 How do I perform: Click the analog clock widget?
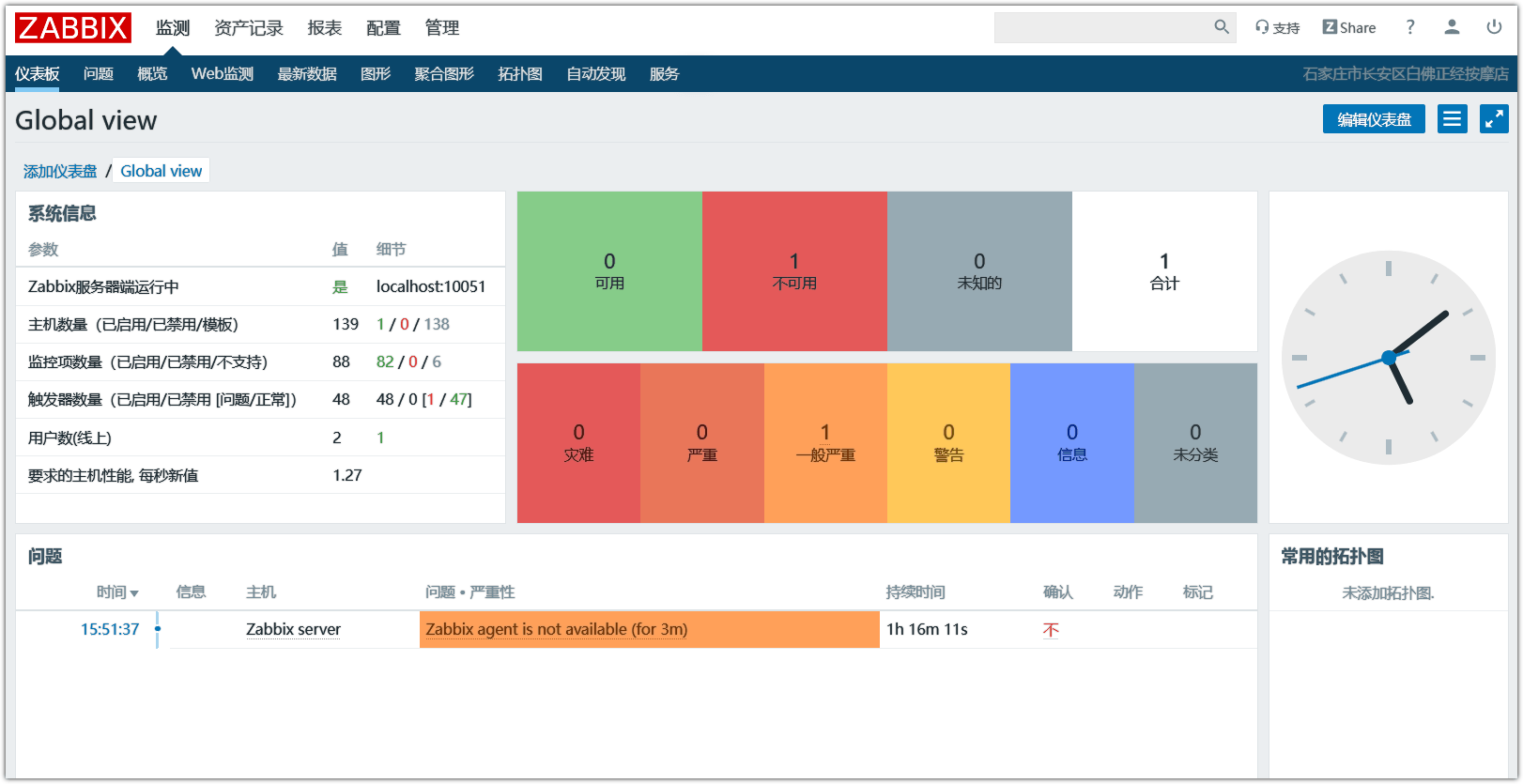(1389, 358)
